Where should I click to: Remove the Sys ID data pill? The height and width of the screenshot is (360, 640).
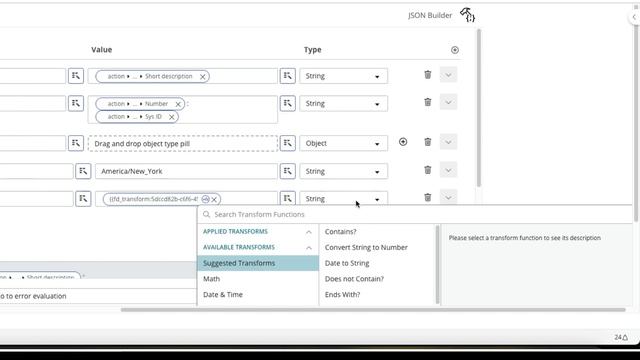[x=171, y=117]
